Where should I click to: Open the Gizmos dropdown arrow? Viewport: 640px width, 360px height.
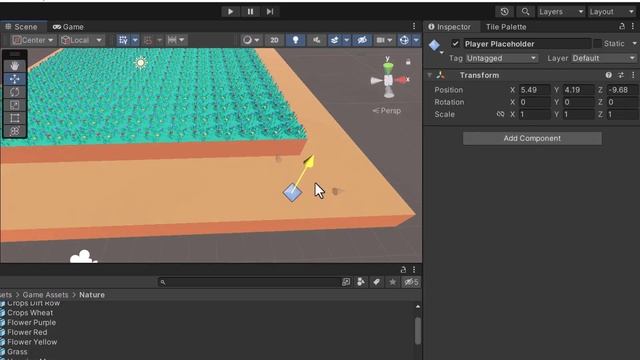coord(416,40)
